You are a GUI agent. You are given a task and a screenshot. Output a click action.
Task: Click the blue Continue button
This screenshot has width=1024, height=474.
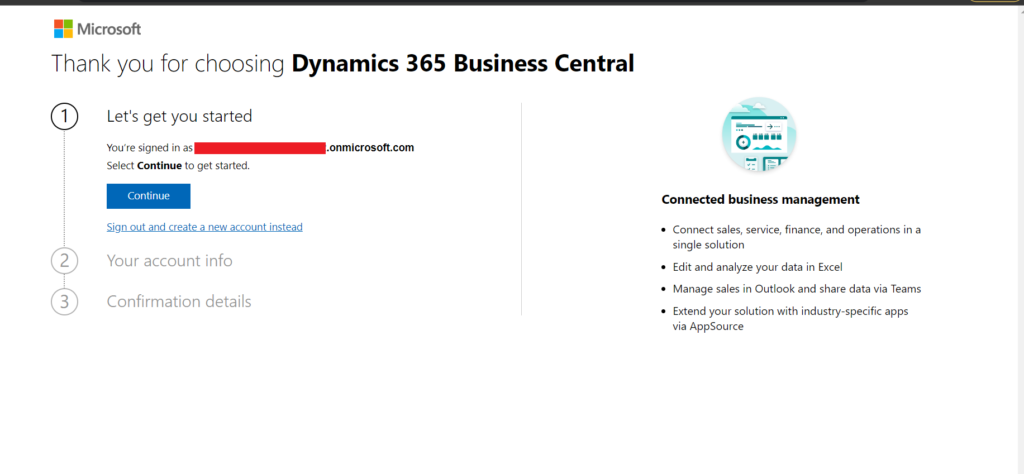click(148, 196)
